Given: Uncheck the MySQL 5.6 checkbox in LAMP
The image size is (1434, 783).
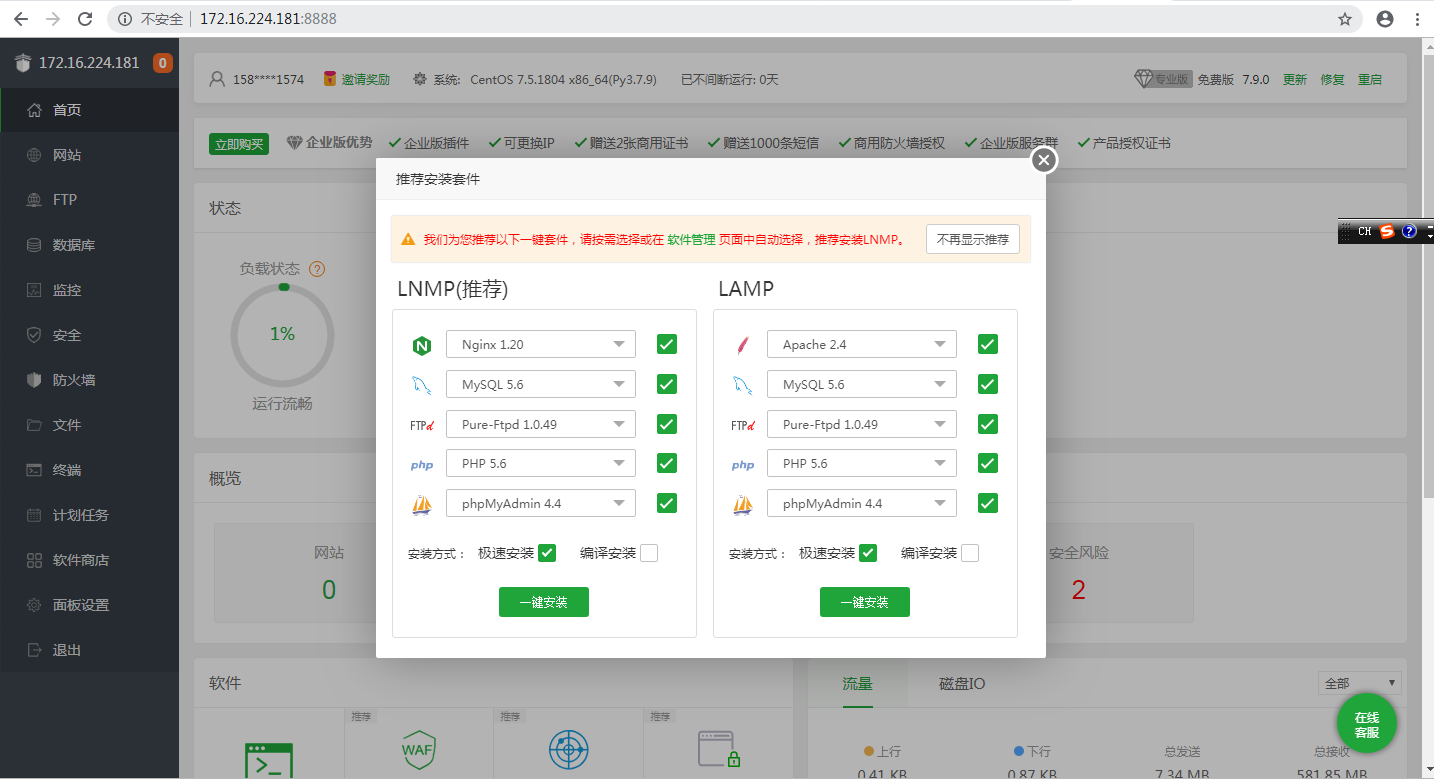Looking at the screenshot, I should pyautogui.click(x=988, y=384).
